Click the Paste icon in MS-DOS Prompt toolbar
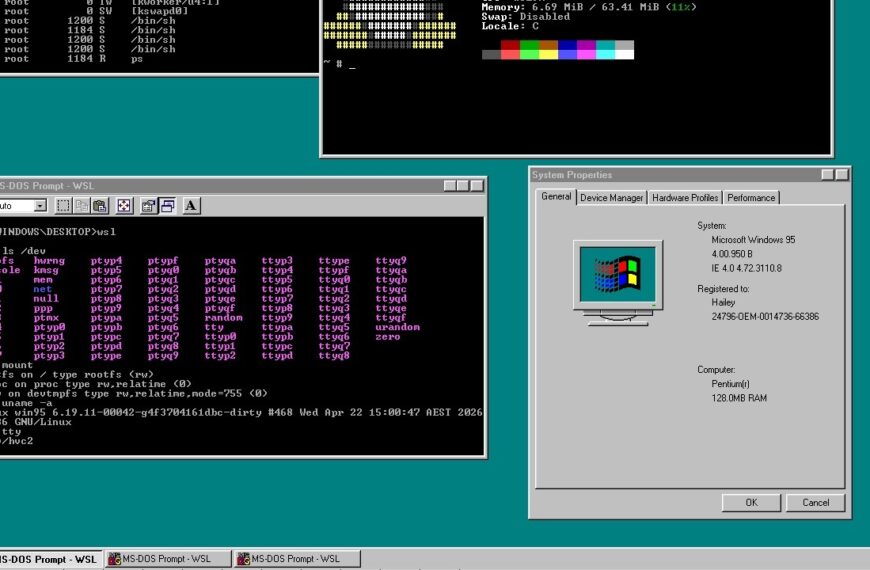870x570 pixels. pos(100,206)
